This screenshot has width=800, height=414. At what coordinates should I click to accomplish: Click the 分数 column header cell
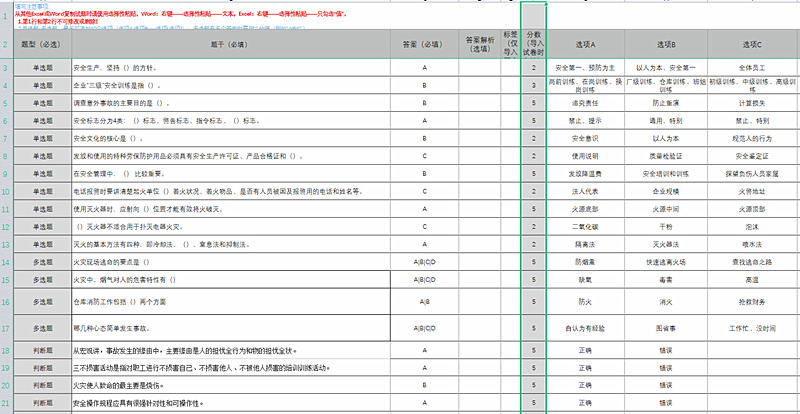pyautogui.click(x=535, y=44)
